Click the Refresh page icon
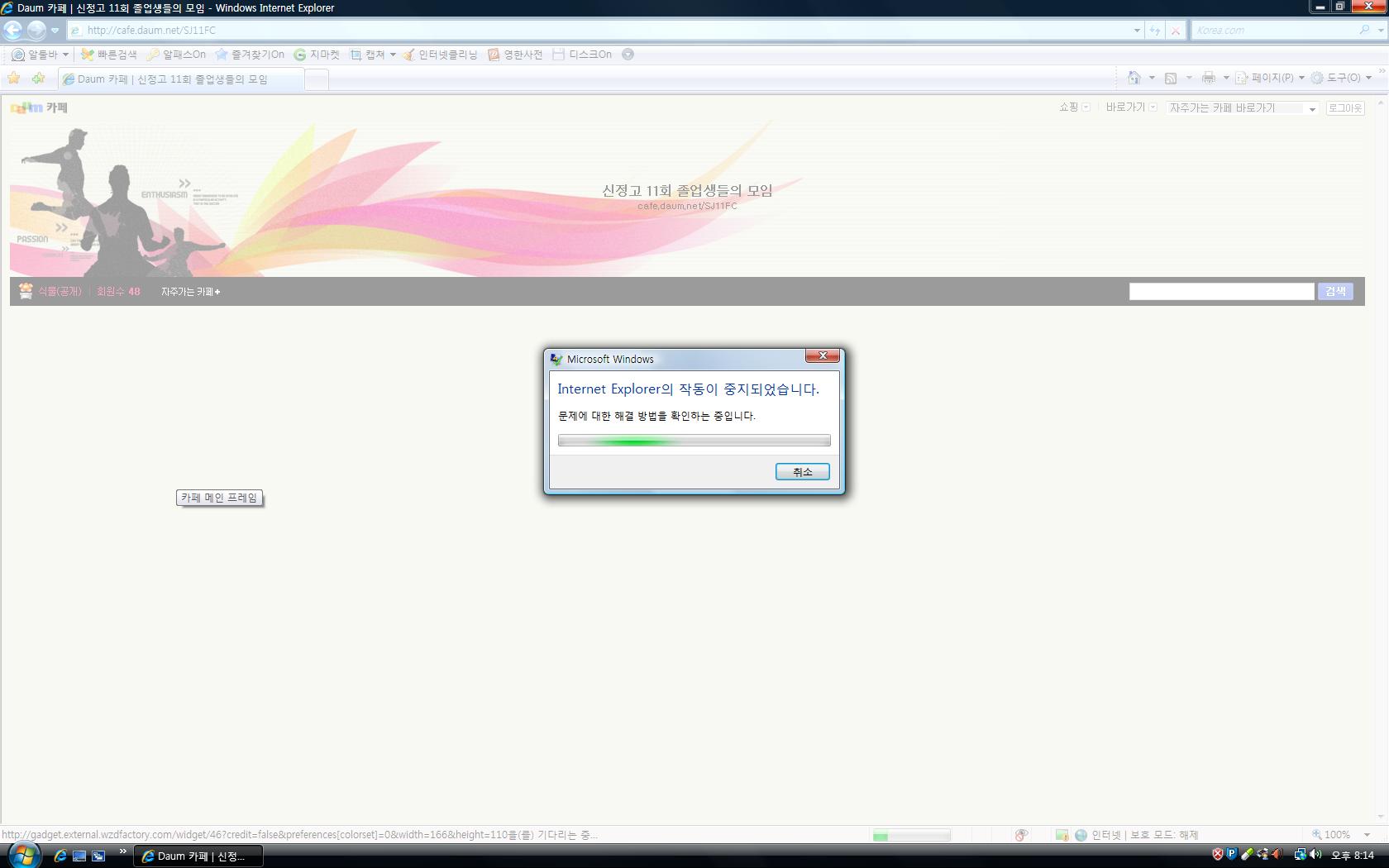This screenshot has height=868, width=1389. pos(1155,30)
